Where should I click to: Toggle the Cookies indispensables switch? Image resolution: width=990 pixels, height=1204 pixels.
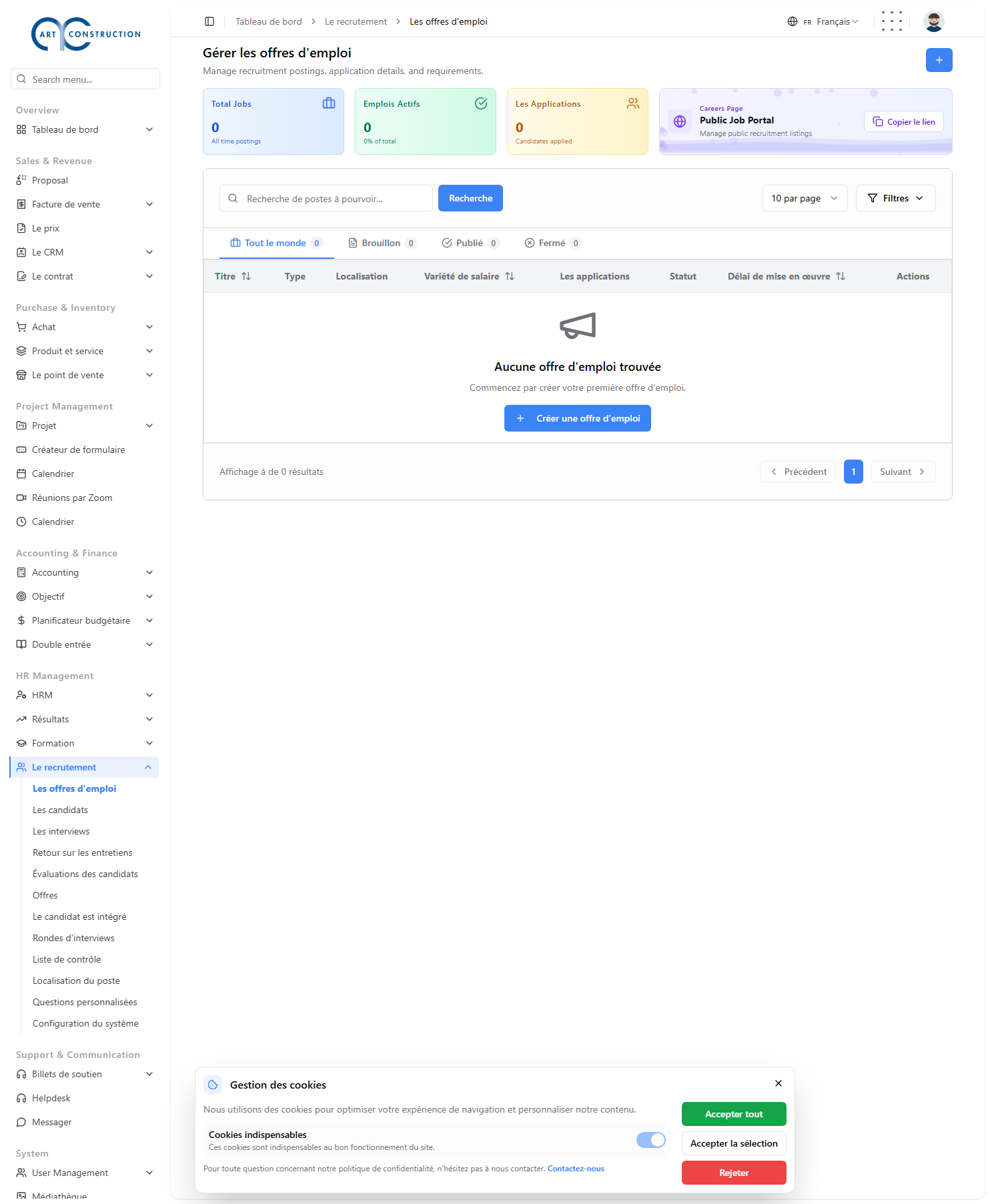pos(651,1140)
